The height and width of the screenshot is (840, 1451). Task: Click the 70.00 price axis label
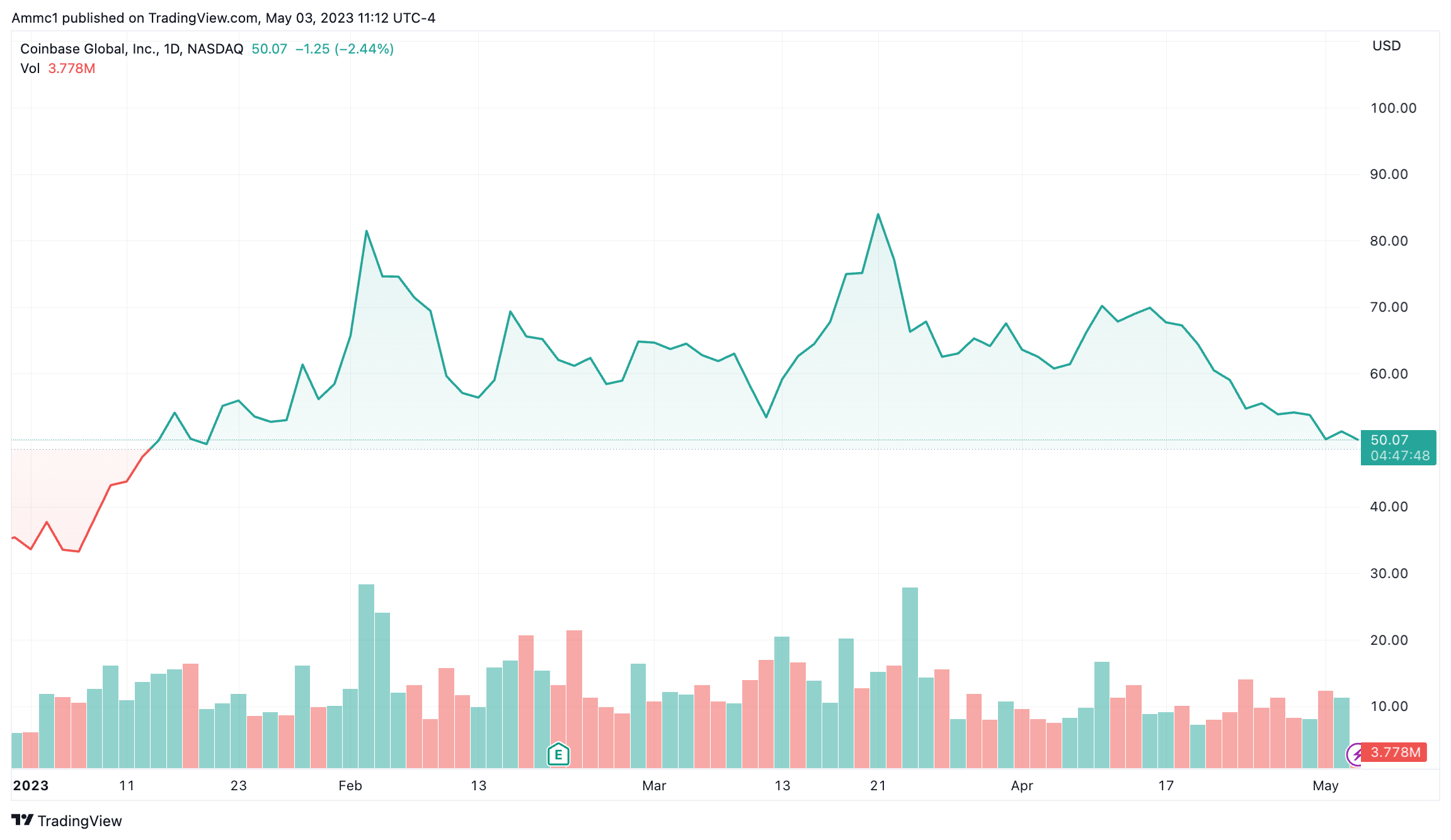point(1389,307)
